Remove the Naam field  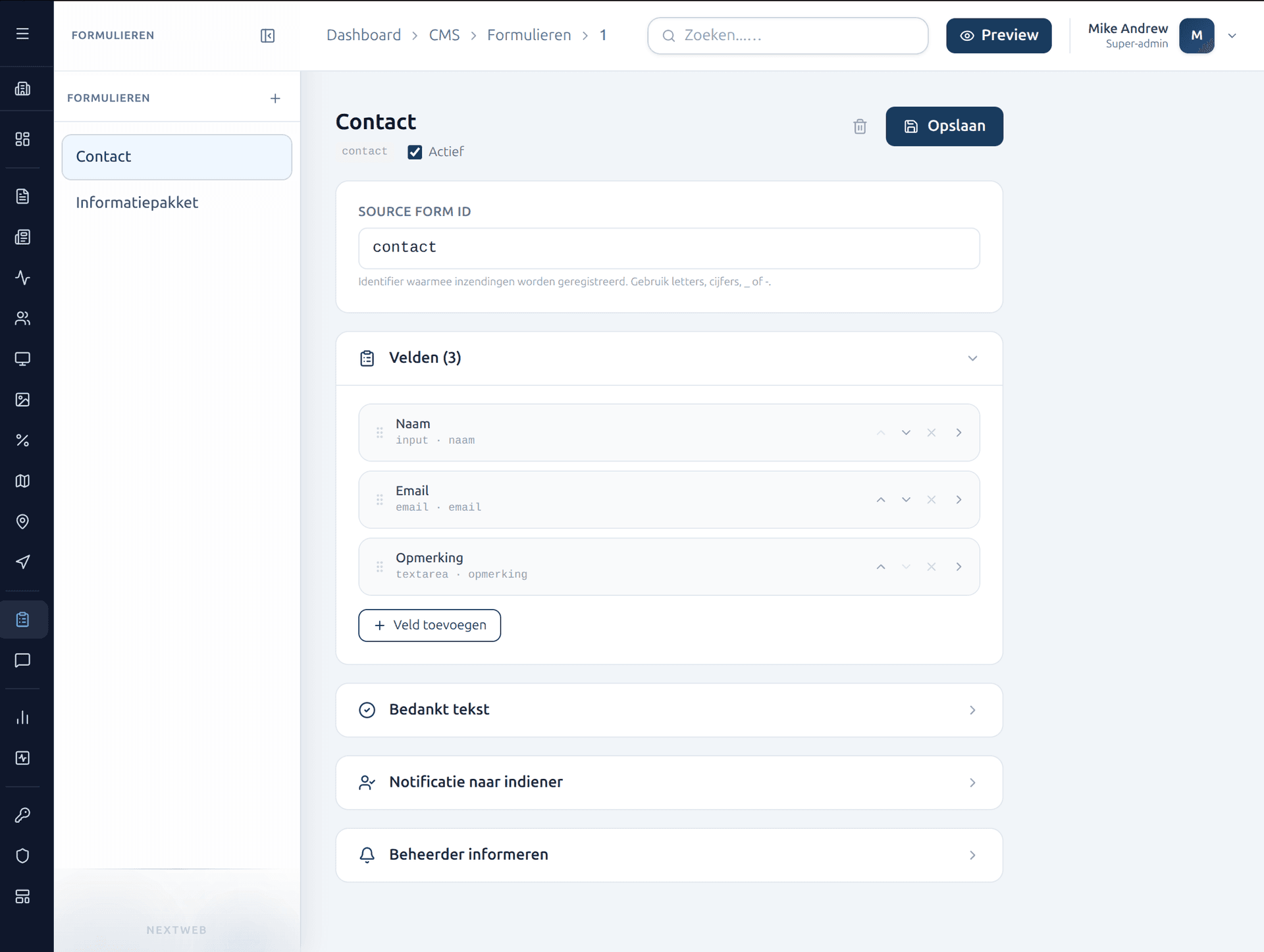coord(932,433)
